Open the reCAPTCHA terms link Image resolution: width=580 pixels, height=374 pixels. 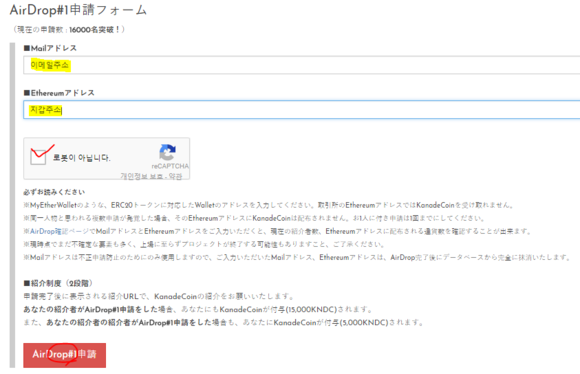(x=176, y=176)
